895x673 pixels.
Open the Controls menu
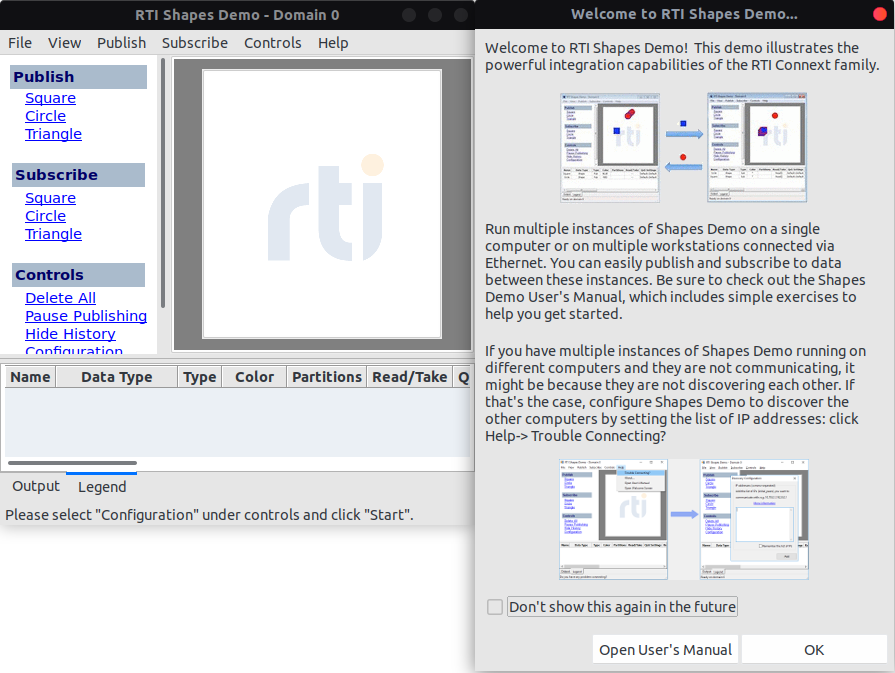[273, 43]
